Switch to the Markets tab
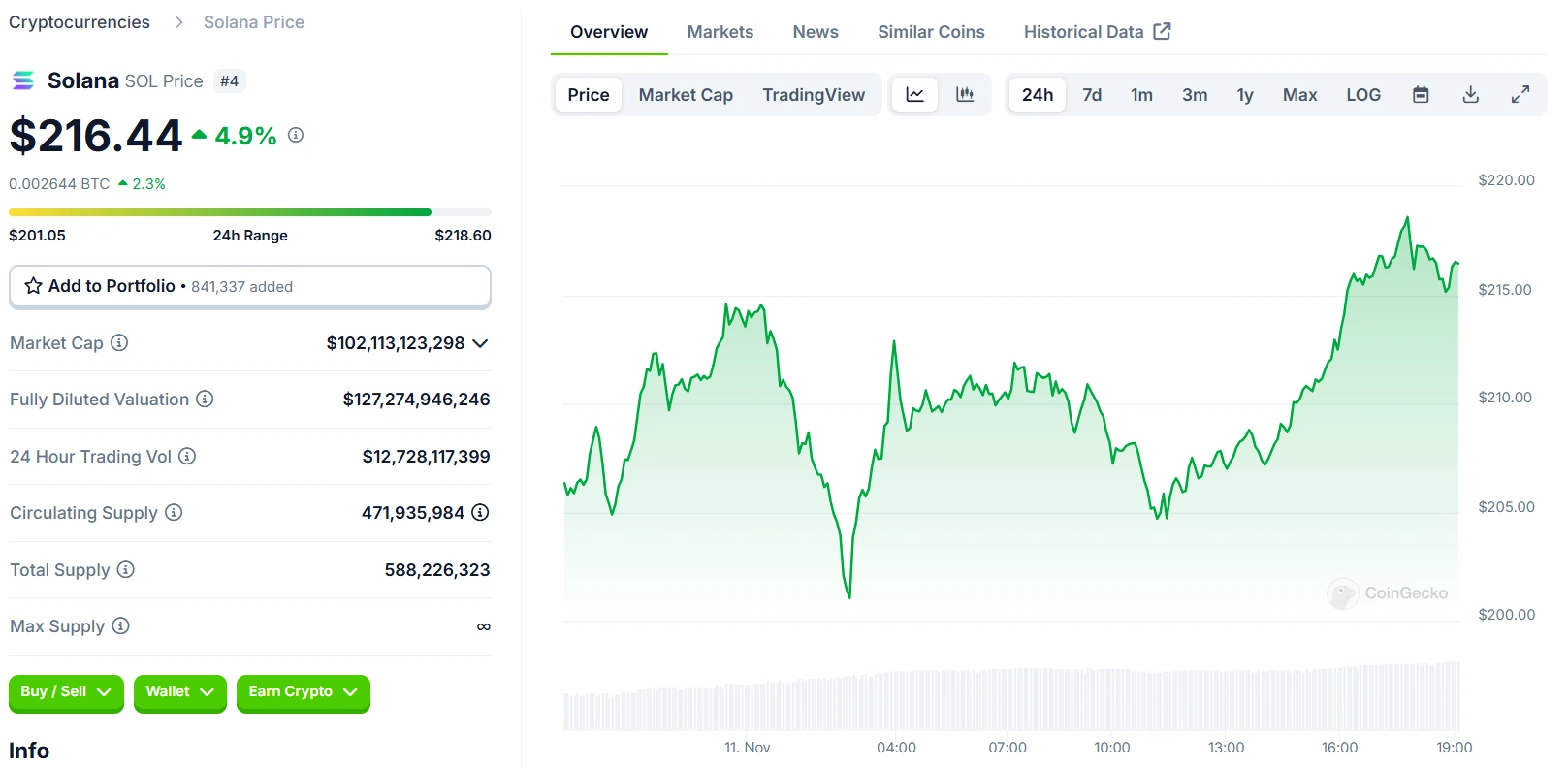Image resolution: width=1568 pixels, height=768 pixels. (x=720, y=32)
